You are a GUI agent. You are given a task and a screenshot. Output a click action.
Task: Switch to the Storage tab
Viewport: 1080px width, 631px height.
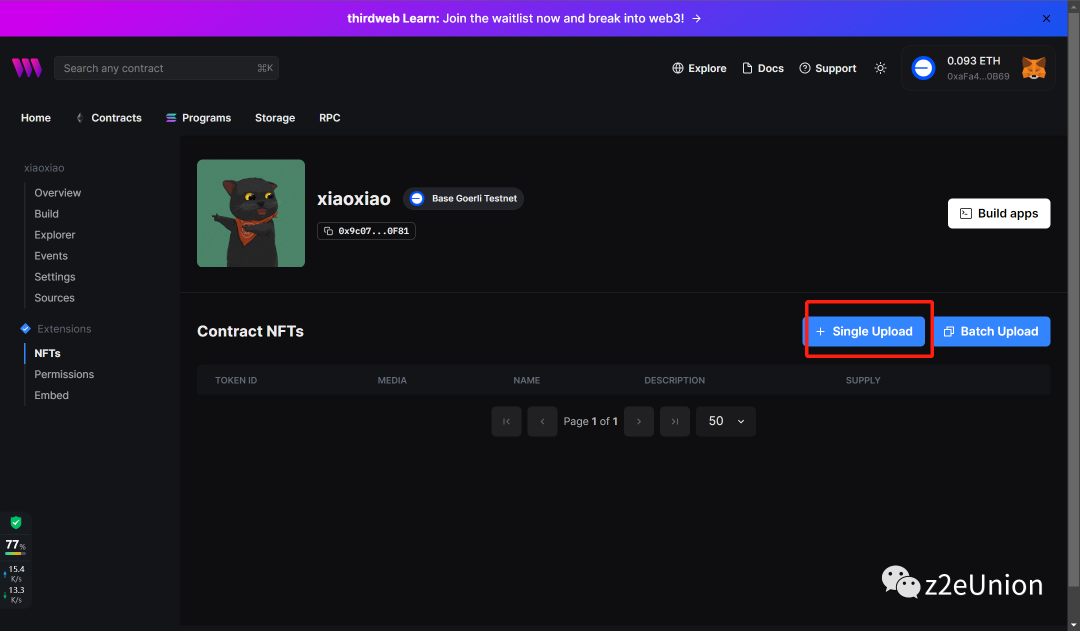click(274, 117)
